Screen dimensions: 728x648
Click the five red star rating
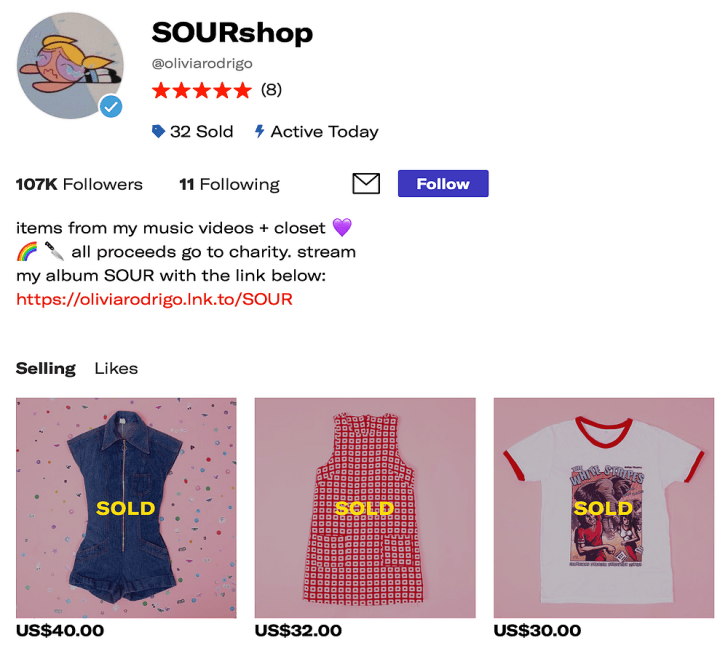point(202,90)
